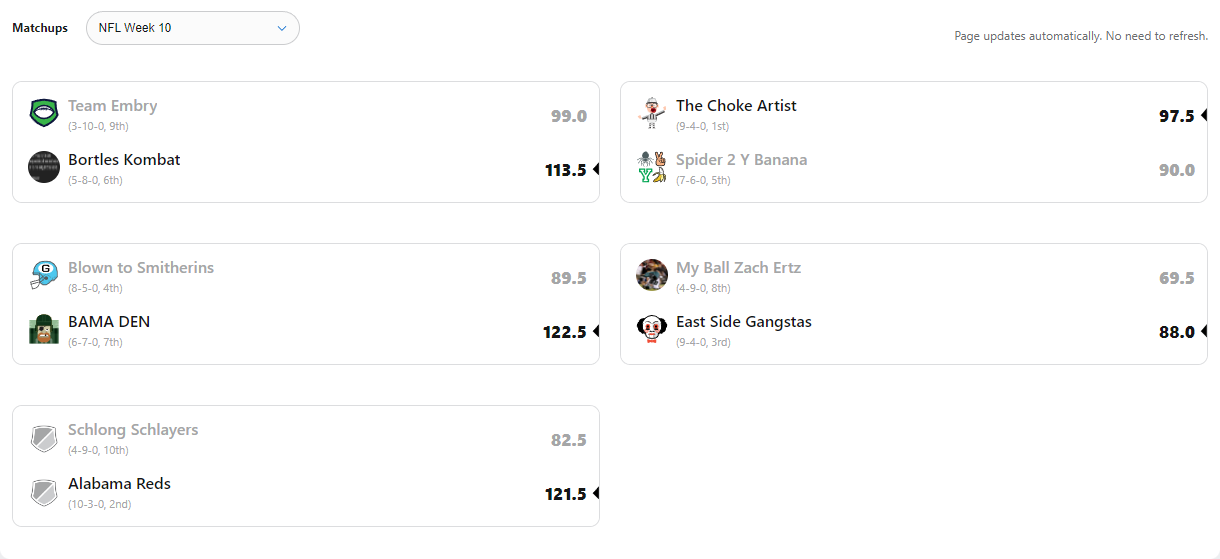This screenshot has height=559, width=1220.
Task: Click My Ball Zach Ertz avatar
Action: pos(652,275)
